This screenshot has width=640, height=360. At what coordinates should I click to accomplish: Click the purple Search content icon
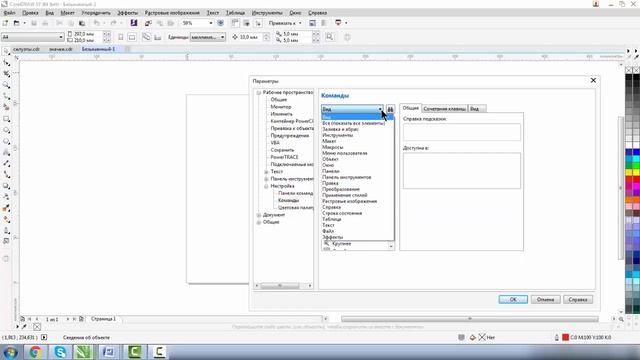pyautogui.click(x=134, y=23)
